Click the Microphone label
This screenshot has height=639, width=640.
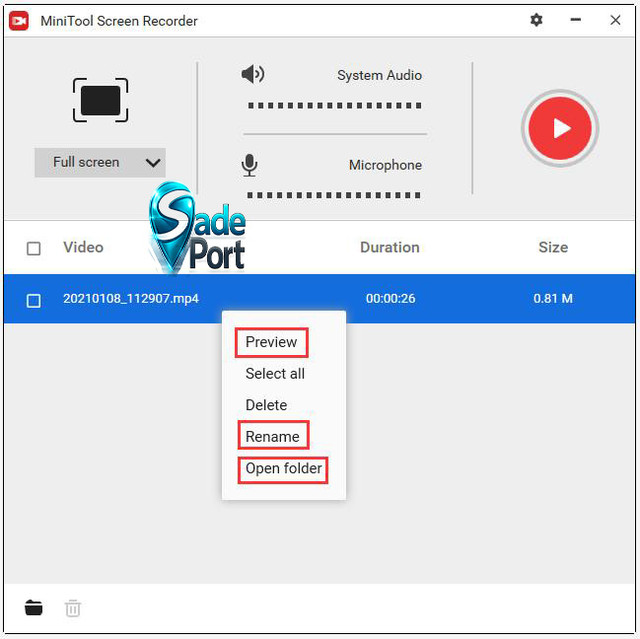[385, 165]
